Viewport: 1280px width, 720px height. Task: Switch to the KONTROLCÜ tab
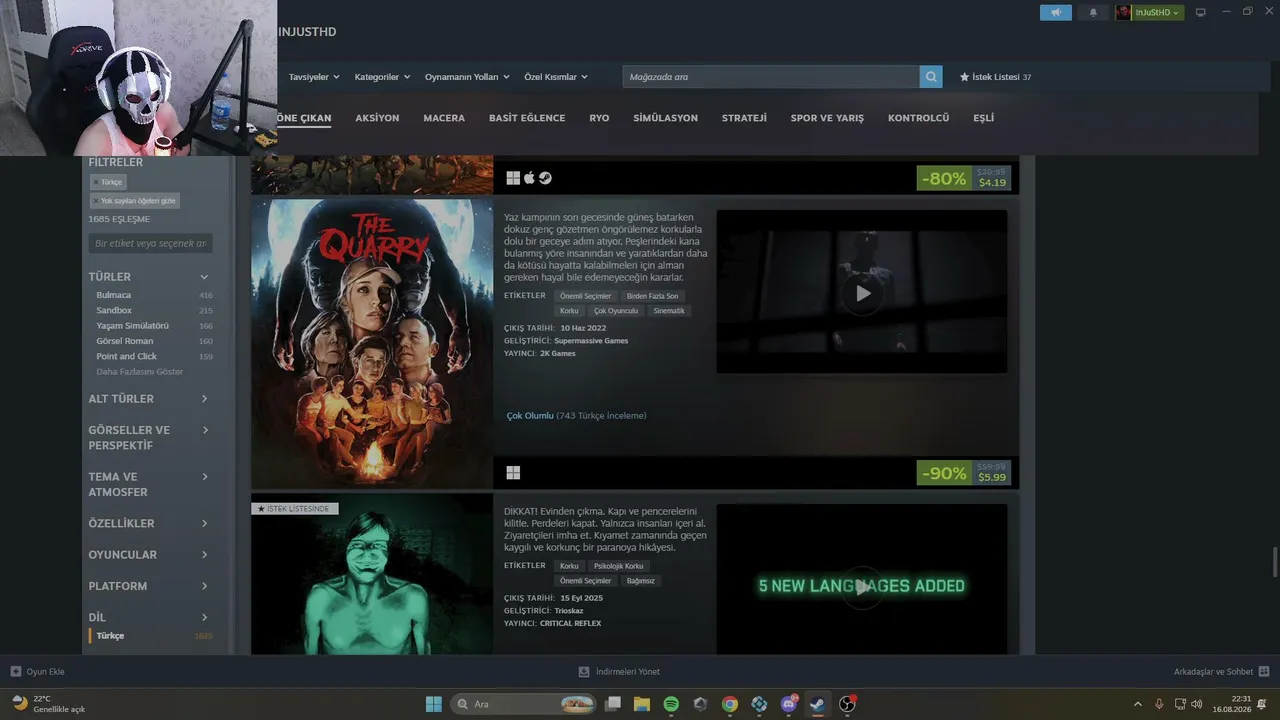(918, 118)
